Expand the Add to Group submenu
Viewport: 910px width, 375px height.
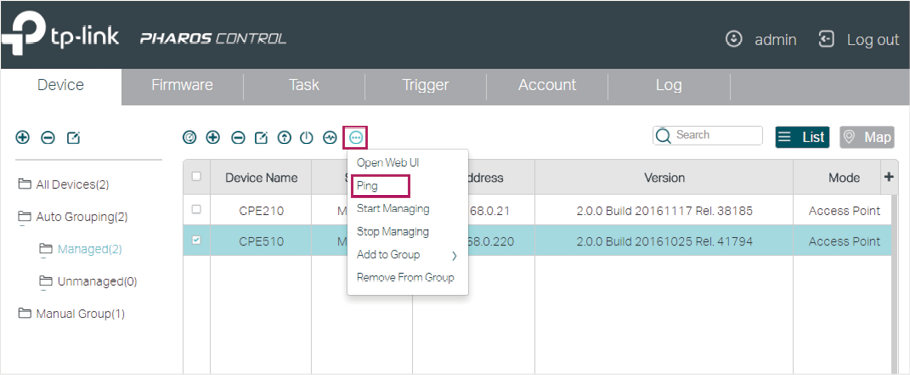(x=407, y=255)
